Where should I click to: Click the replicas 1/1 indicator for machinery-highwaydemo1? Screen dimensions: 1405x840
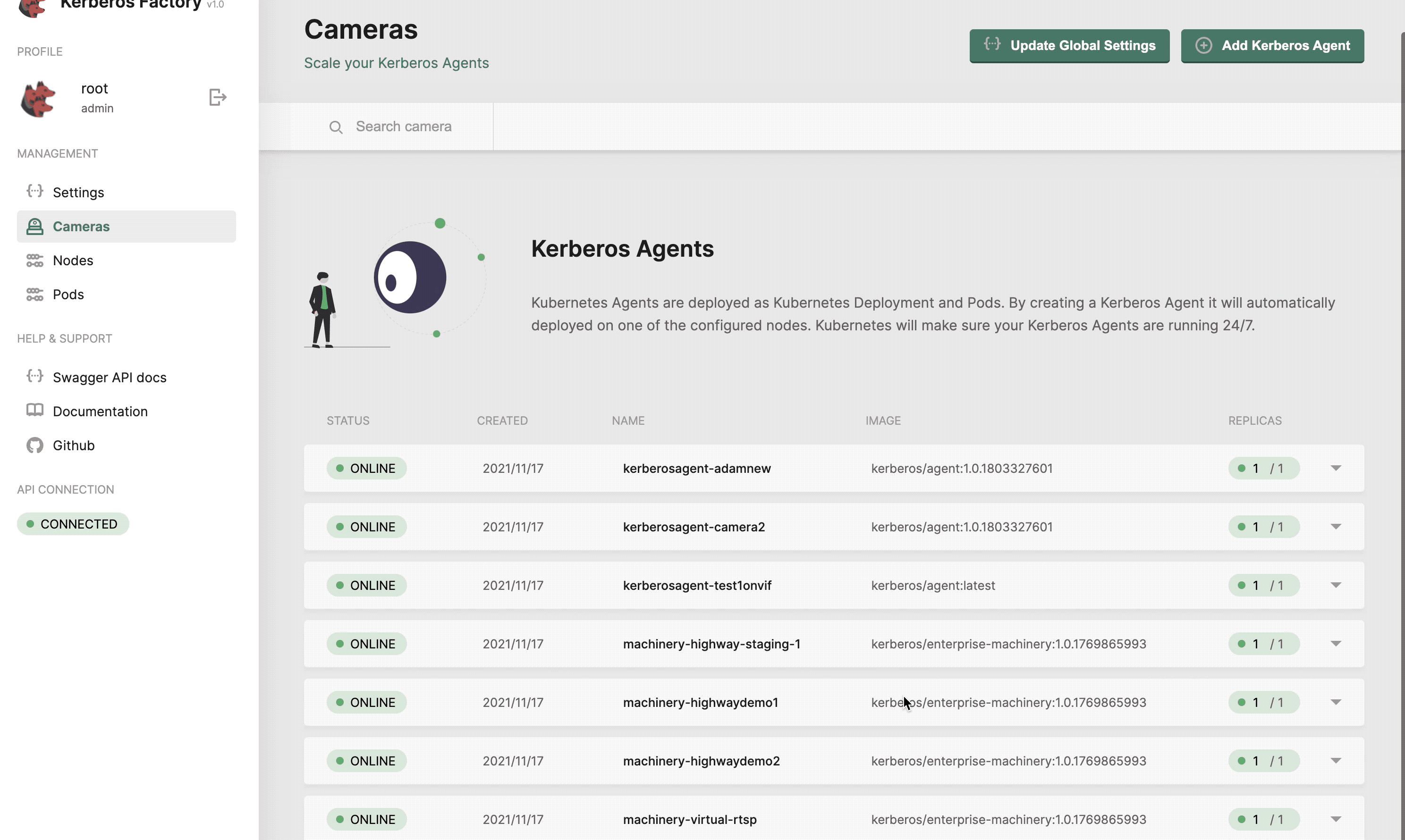tap(1263, 702)
